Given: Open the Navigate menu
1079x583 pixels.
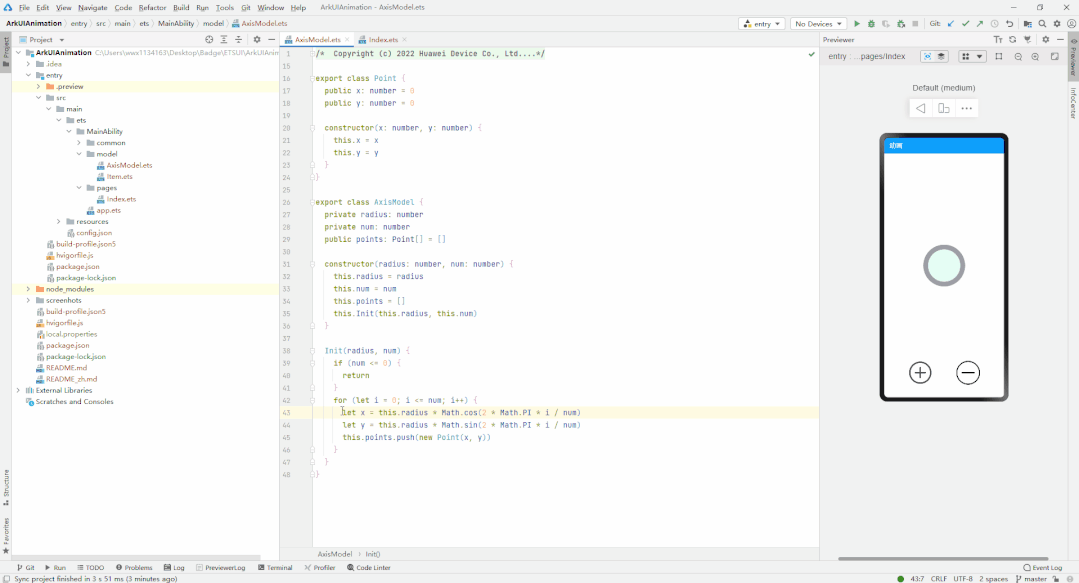Looking at the screenshot, I should pyautogui.click(x=92, y=8).
